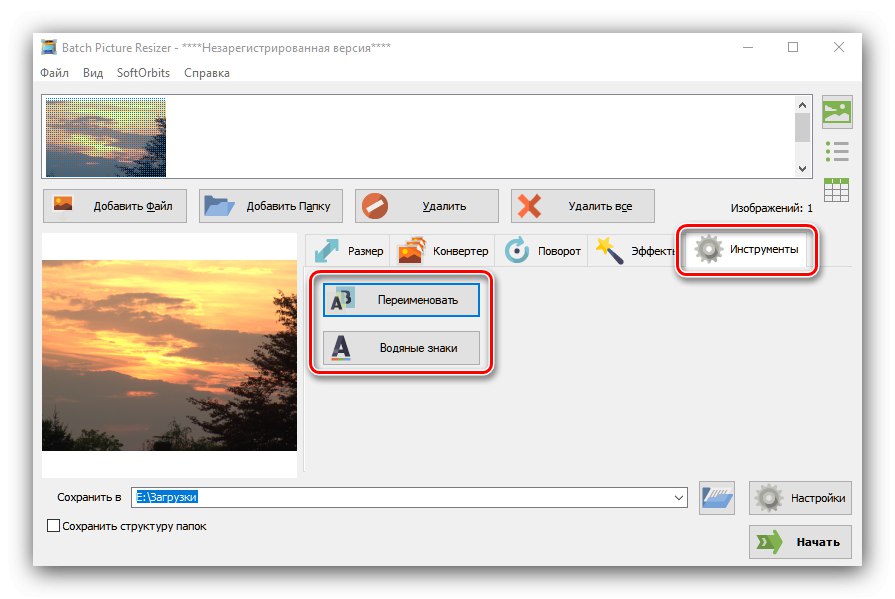Image resolution: width=895 pixels, height=599 pixels.
Task: Click the Удалить button
Action: [426, 206]
